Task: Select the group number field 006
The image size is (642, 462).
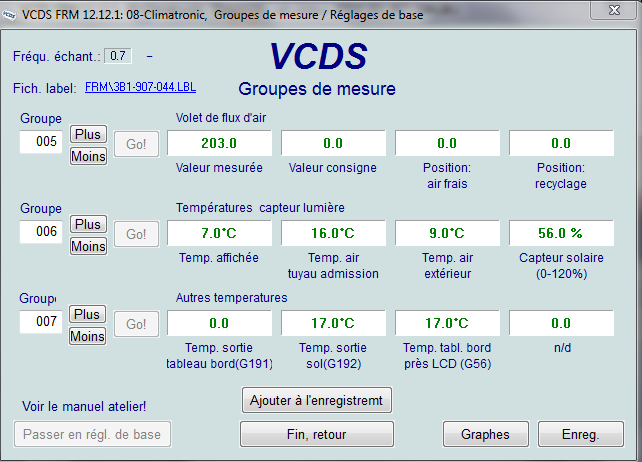Action: click(41, 232)
